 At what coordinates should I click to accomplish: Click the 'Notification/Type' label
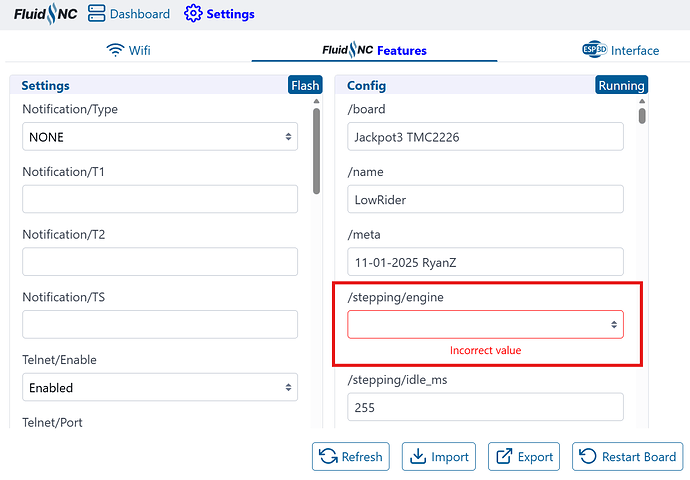pos(70,109)
